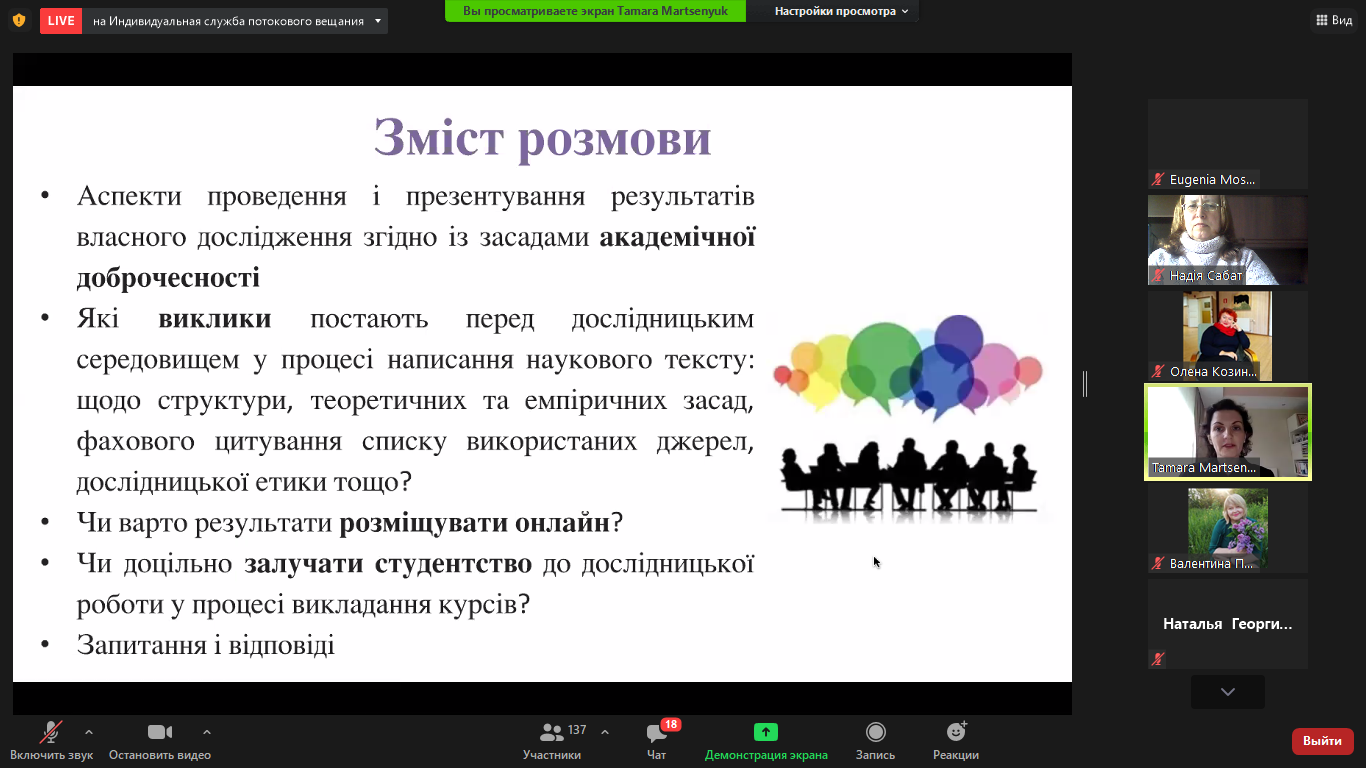Click the muted mic icon on Валентина's tile
The width and height of the screenshot is (1366, 768).
coord(1156,562)
